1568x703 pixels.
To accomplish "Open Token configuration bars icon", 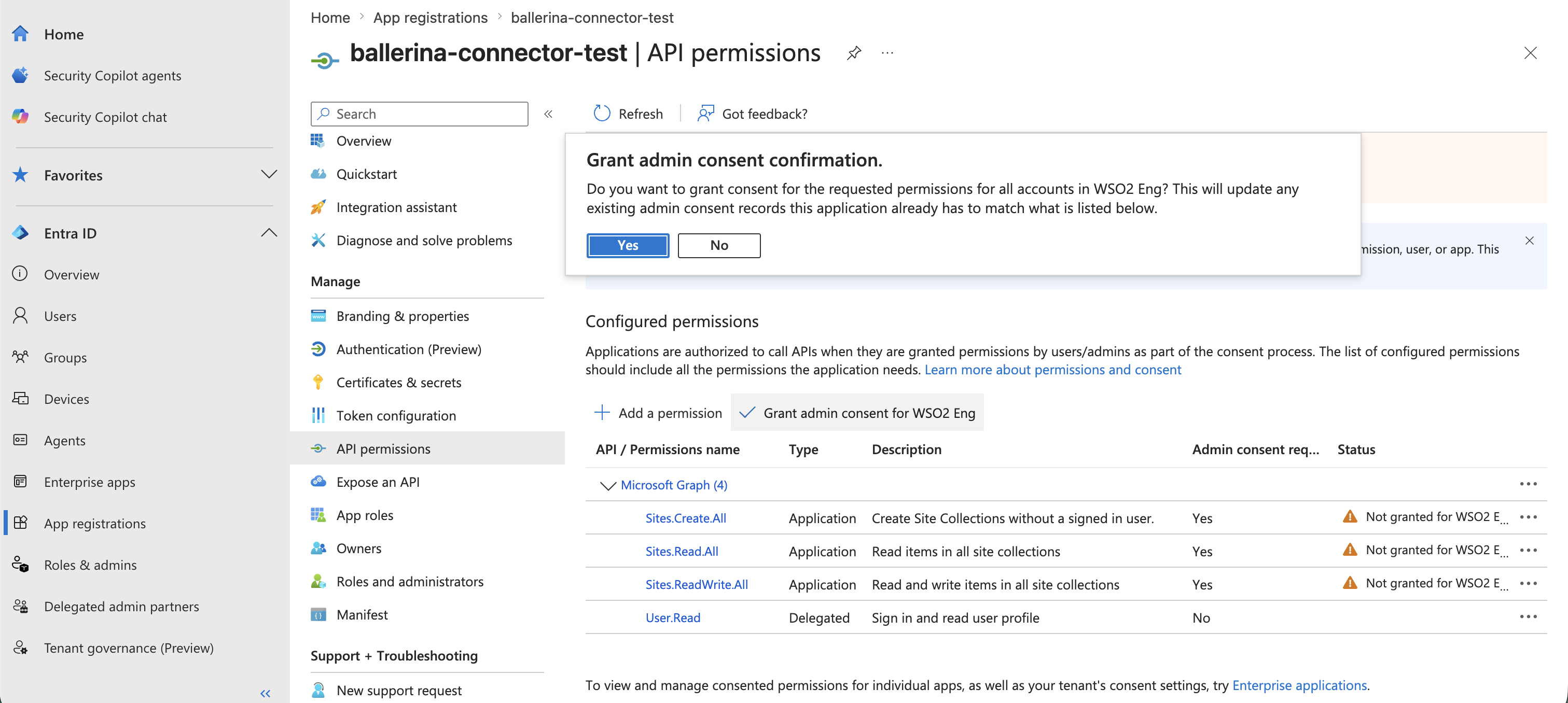I will pos(318,416).
